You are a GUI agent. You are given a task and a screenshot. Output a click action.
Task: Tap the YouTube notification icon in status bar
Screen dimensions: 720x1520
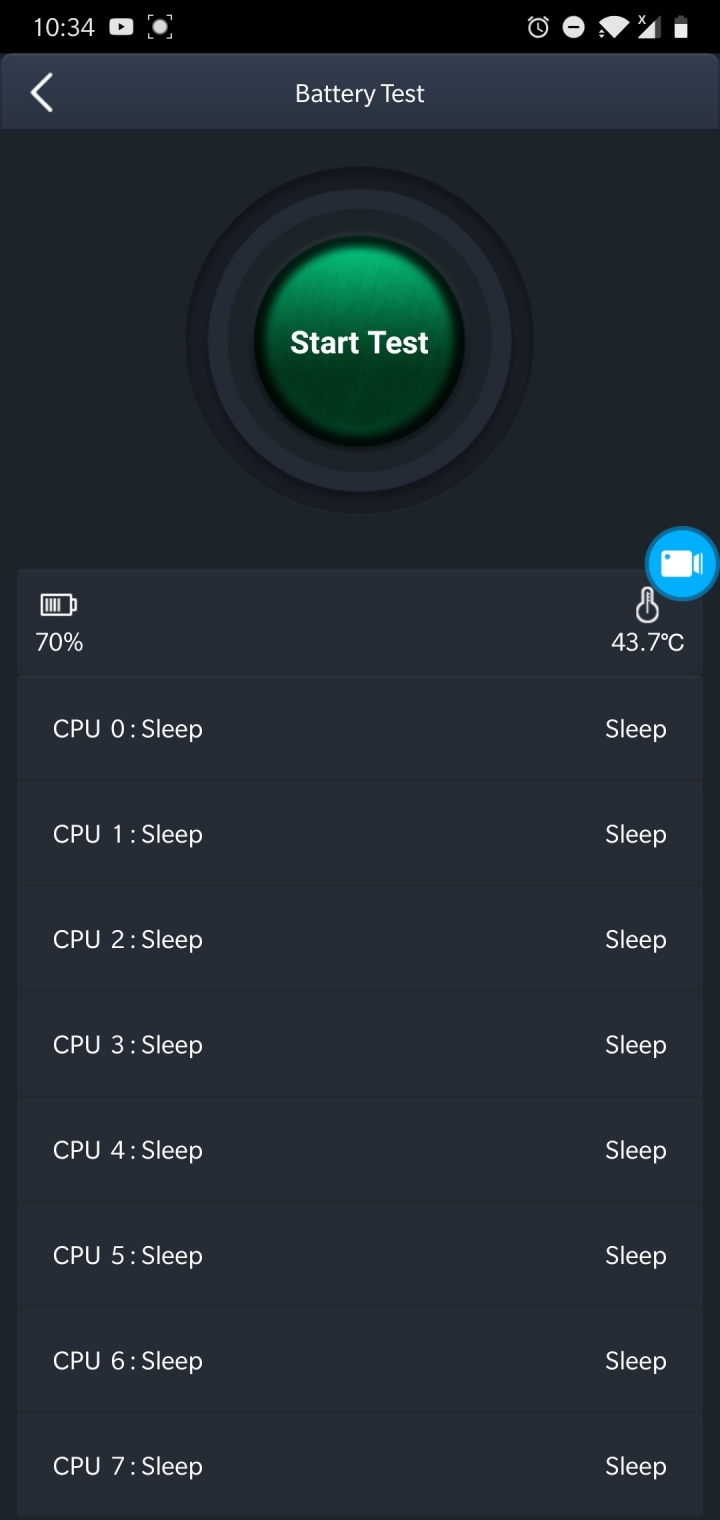(x=121, y=27)
